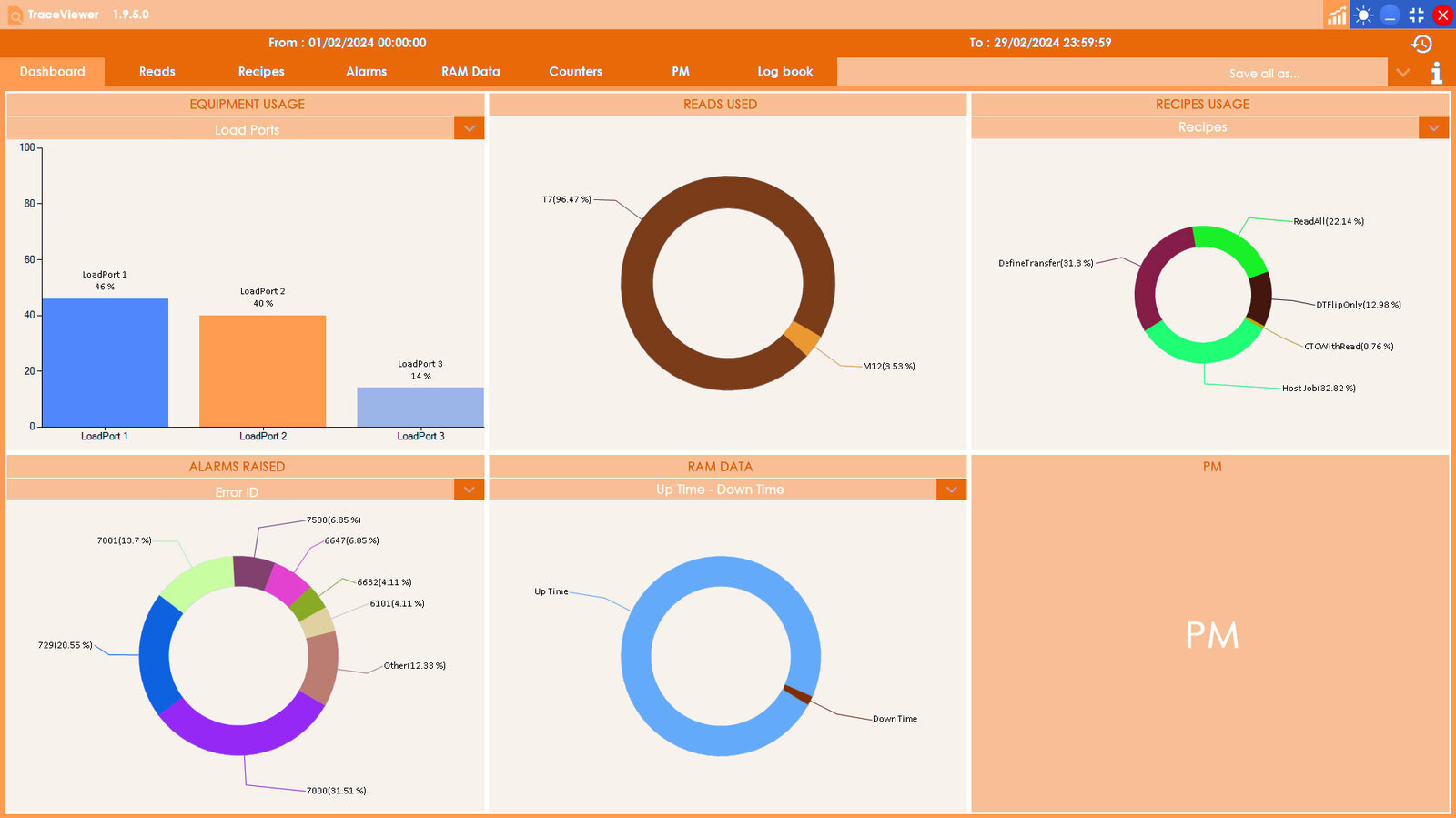This screenshot has height=818, width=1456.
Task: Open the Recipes usage dropdown arrow
Action: coord(1433,127)
